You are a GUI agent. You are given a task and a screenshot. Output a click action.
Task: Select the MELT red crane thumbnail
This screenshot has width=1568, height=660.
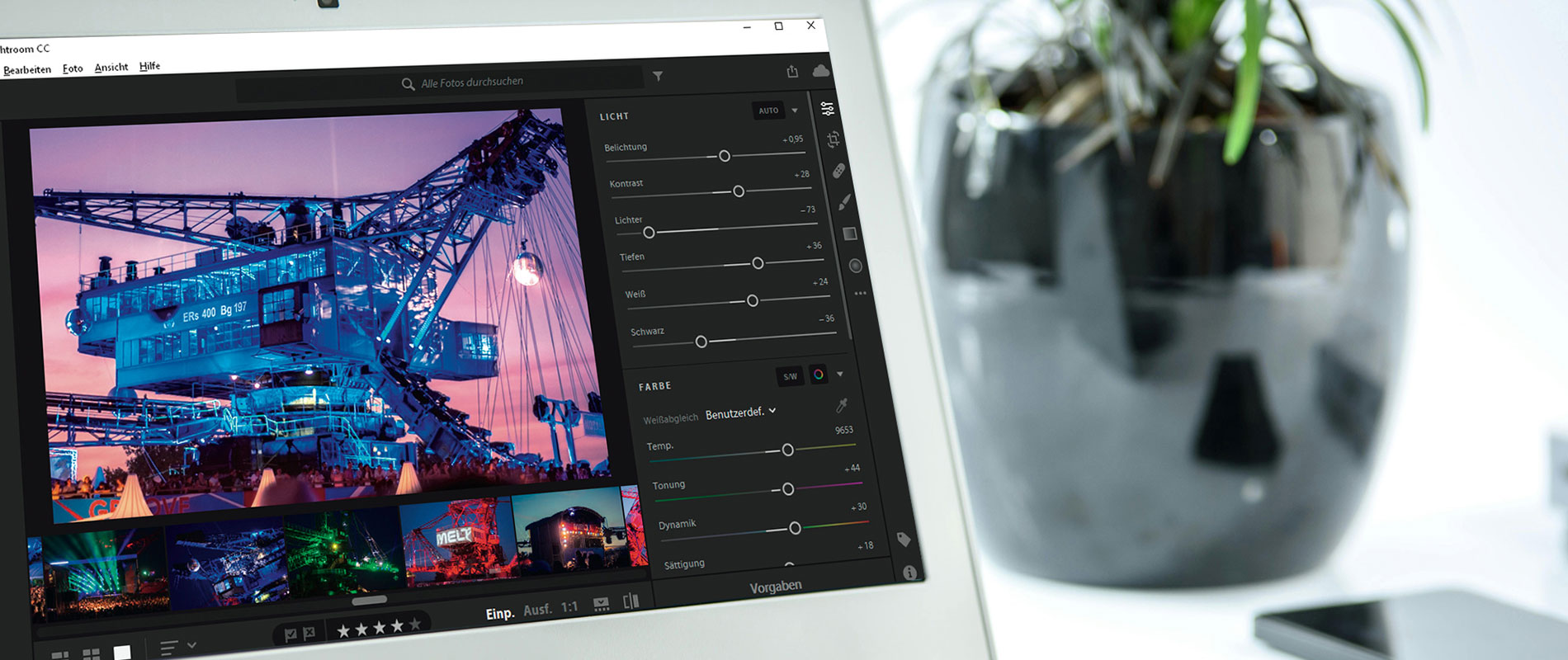459,543
